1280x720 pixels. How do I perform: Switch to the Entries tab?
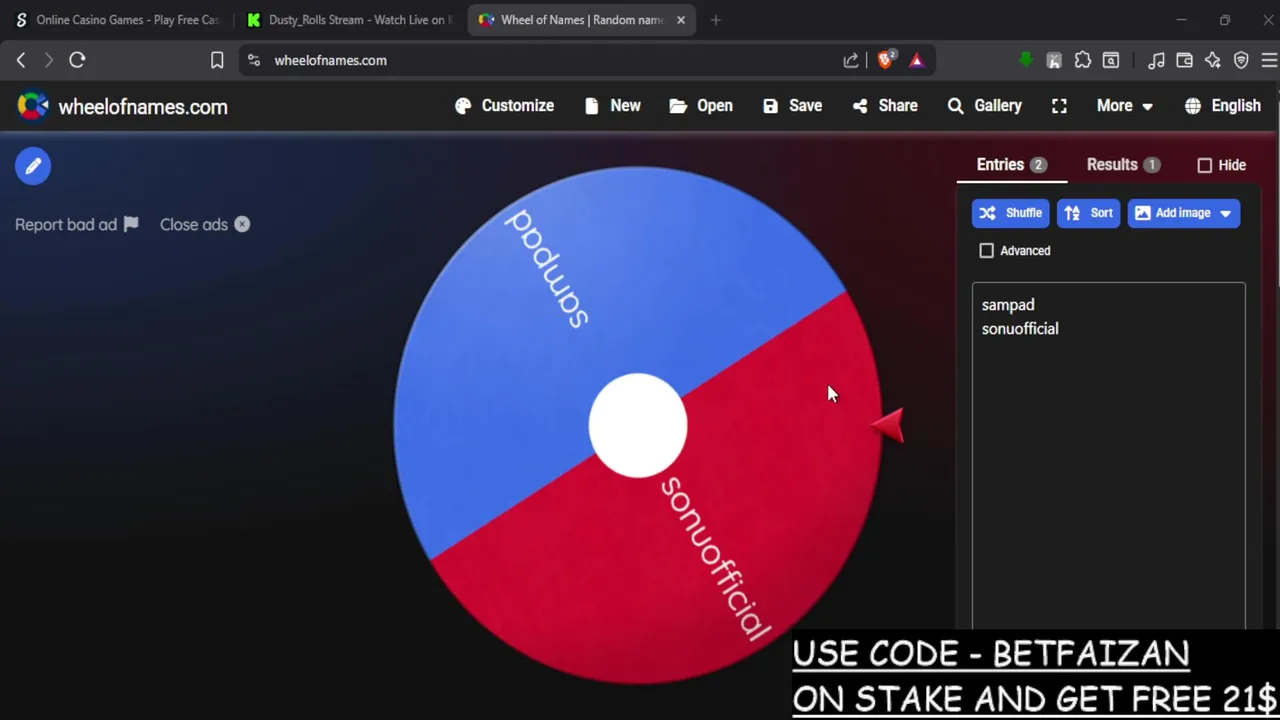point(1011,165)
